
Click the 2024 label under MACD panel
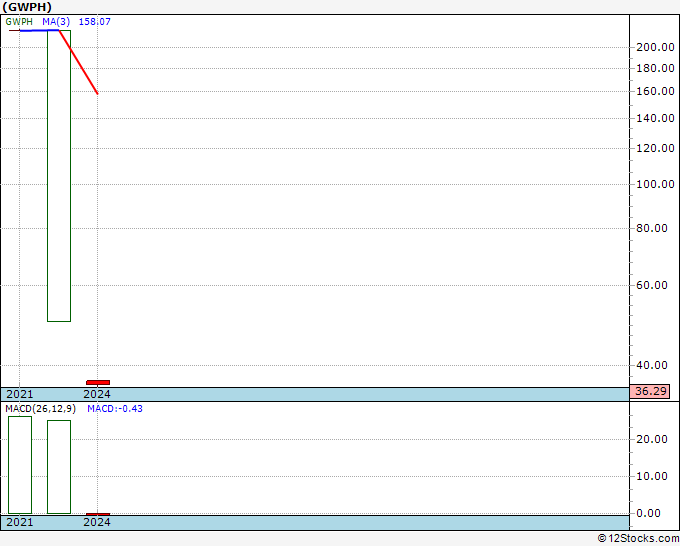tap(97, 522)
